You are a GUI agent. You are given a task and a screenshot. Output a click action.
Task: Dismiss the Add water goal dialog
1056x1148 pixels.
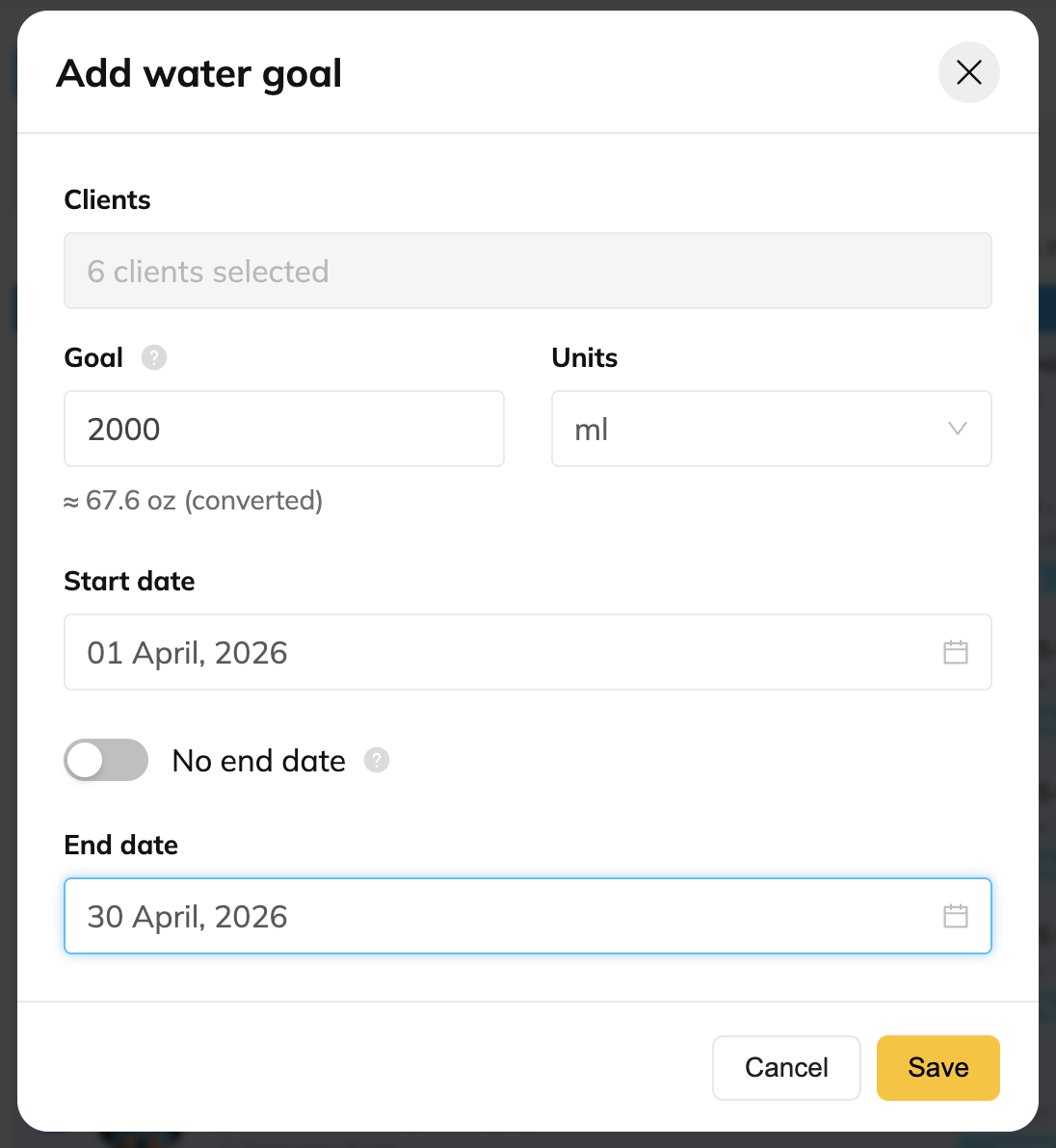click(x=968, y=72)
